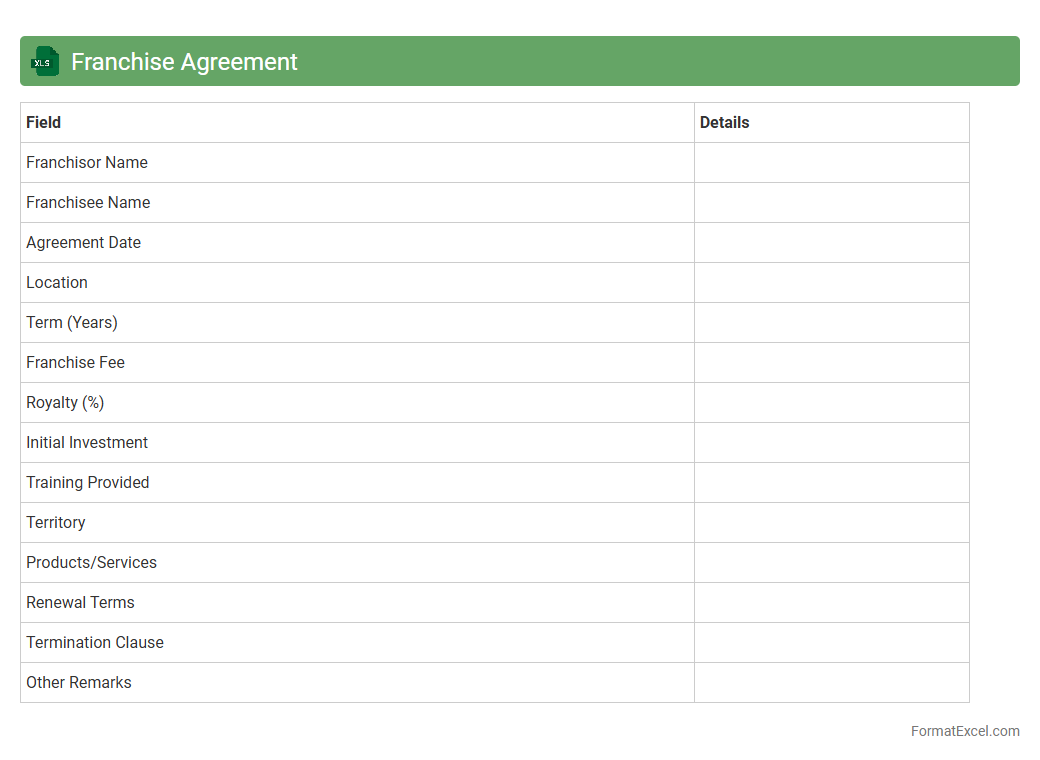Select the Franchise Fee details cell
The image size is (1040, 760).
click(x=831, y=363)
